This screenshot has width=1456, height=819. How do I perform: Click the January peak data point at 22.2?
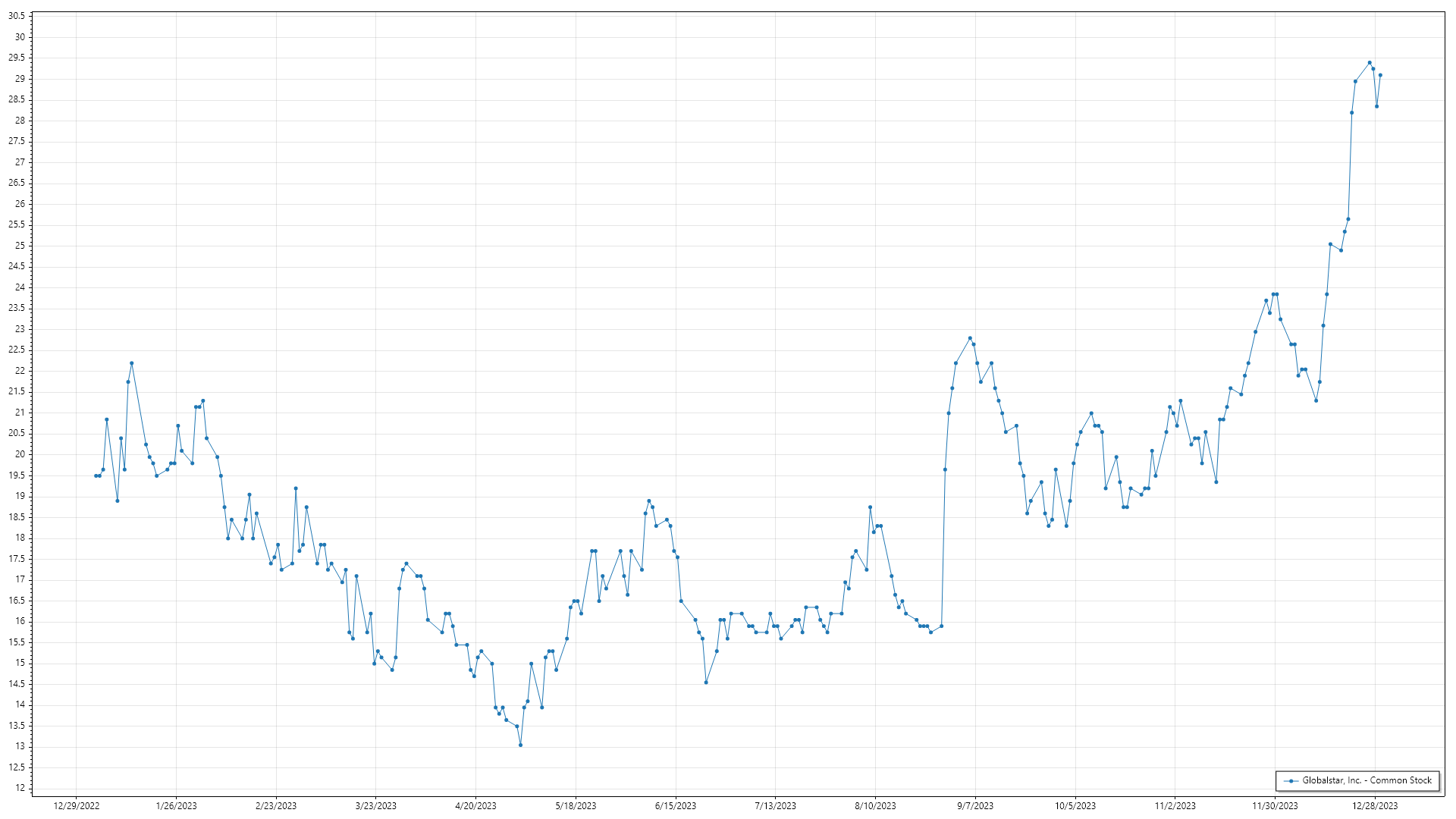coord(131,363)
